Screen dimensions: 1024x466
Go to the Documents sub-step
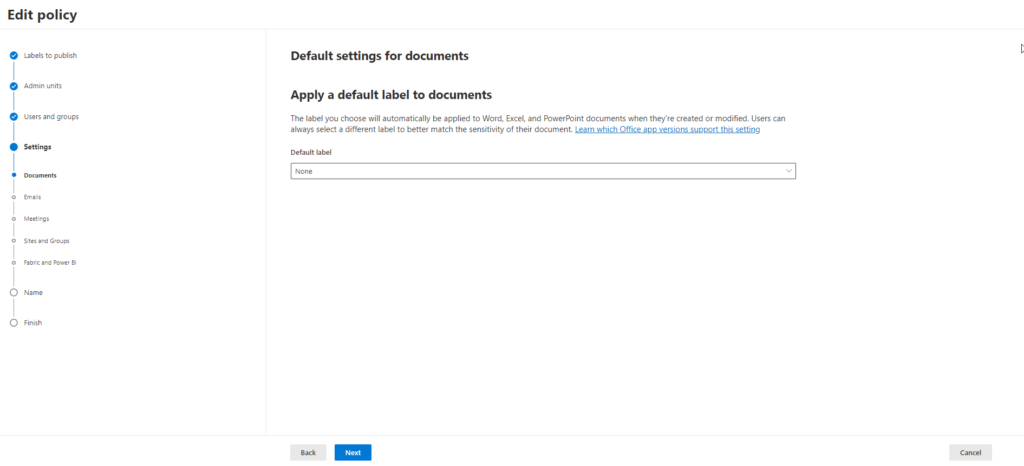click(40, 175)
